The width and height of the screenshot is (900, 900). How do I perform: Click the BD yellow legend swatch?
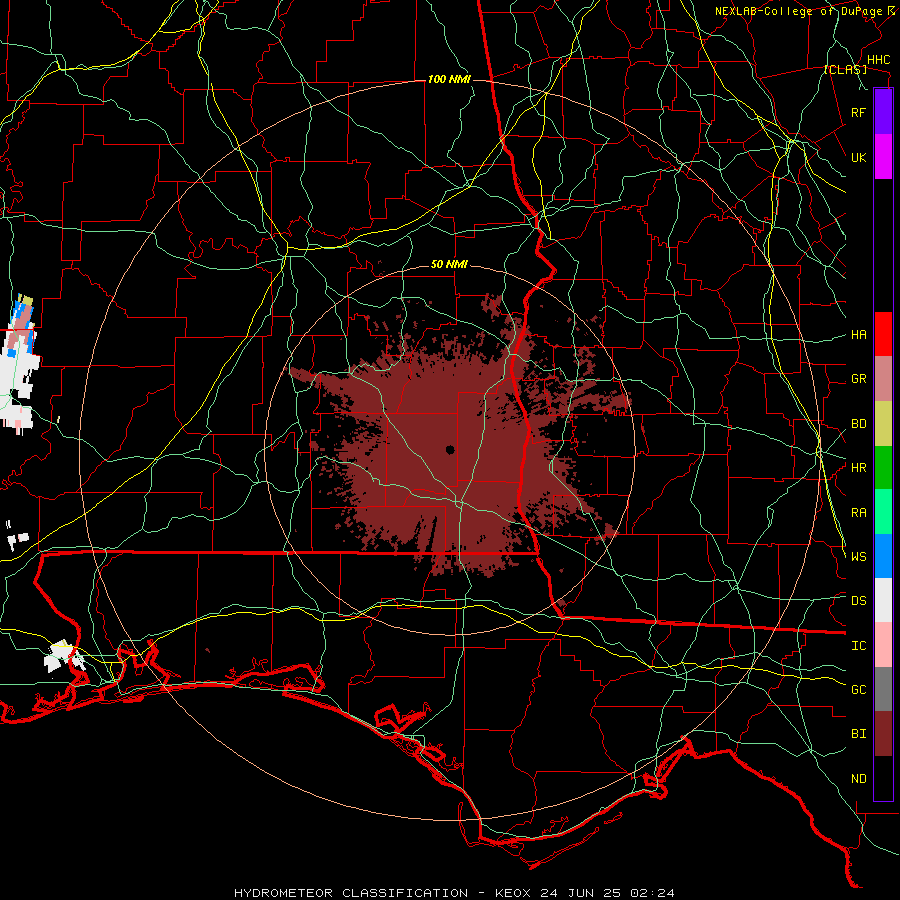(883, 424)
